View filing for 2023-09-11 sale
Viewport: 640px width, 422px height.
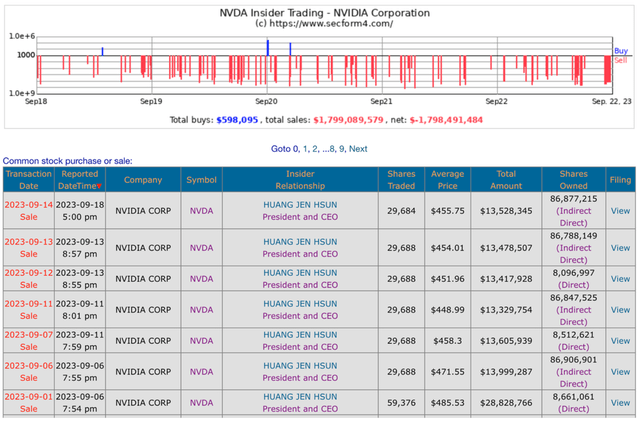click(x=620, y=310)
